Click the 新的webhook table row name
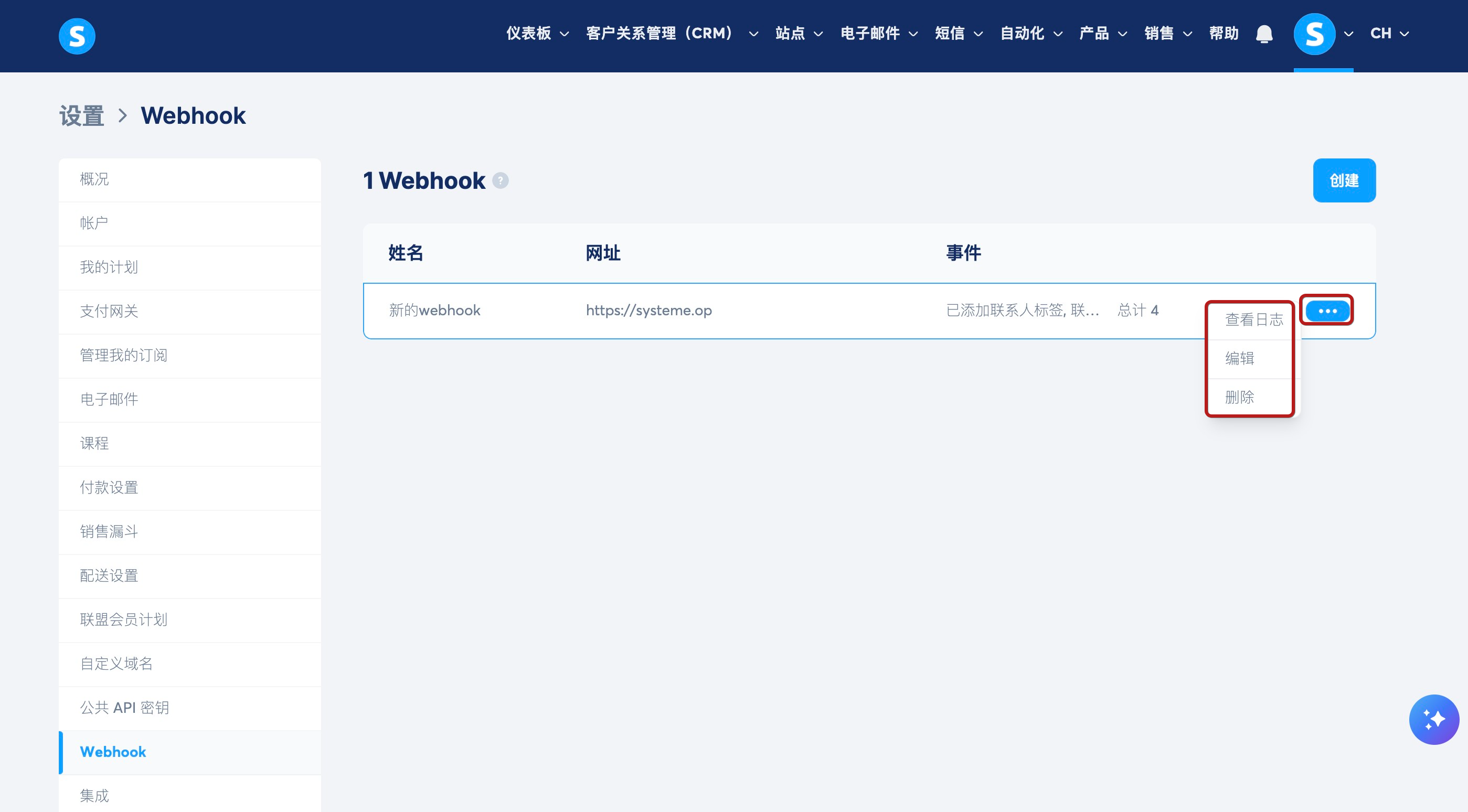The image size is (1468, 812). pos(434,311)
